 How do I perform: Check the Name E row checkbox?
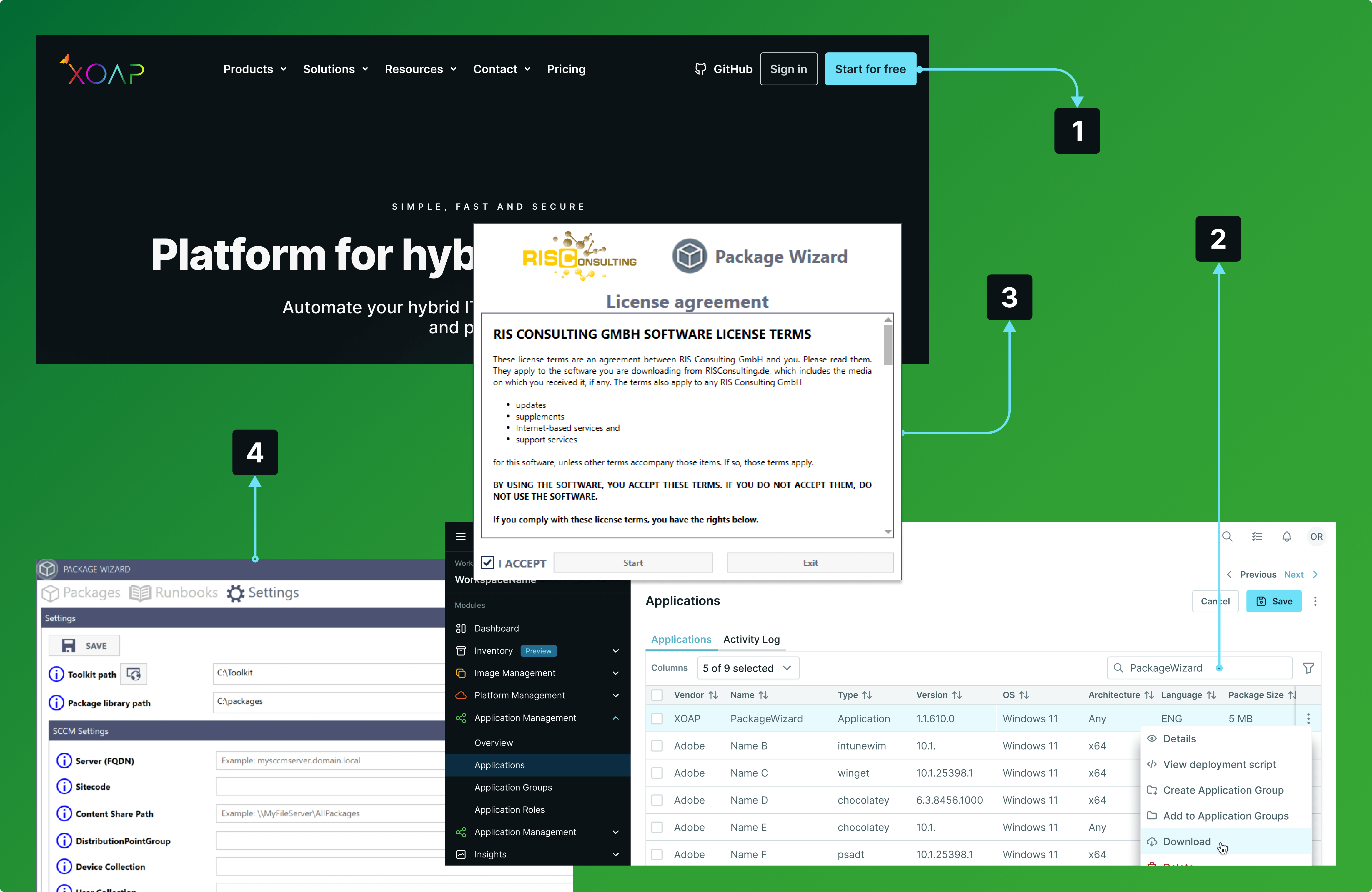(x=657, y=827)
